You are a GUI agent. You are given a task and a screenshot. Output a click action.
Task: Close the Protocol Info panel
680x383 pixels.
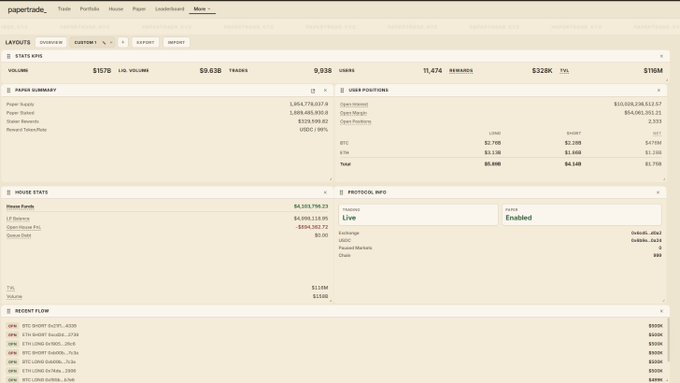(x=658, y=192)
